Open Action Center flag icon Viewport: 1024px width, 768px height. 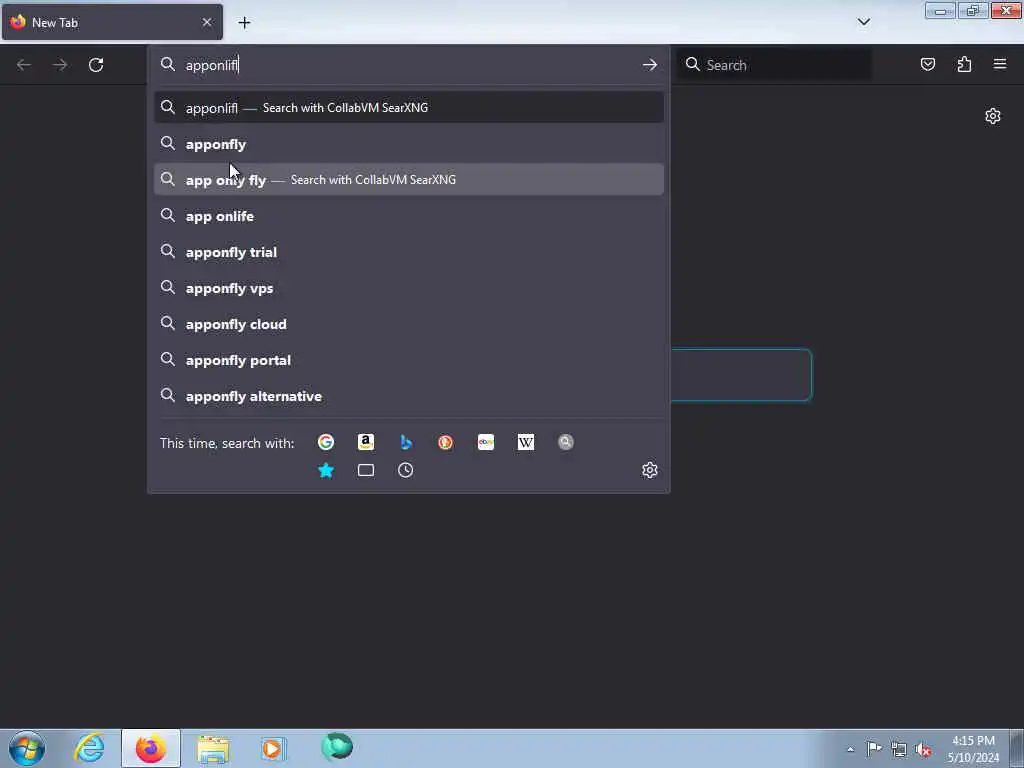[874, 748]
